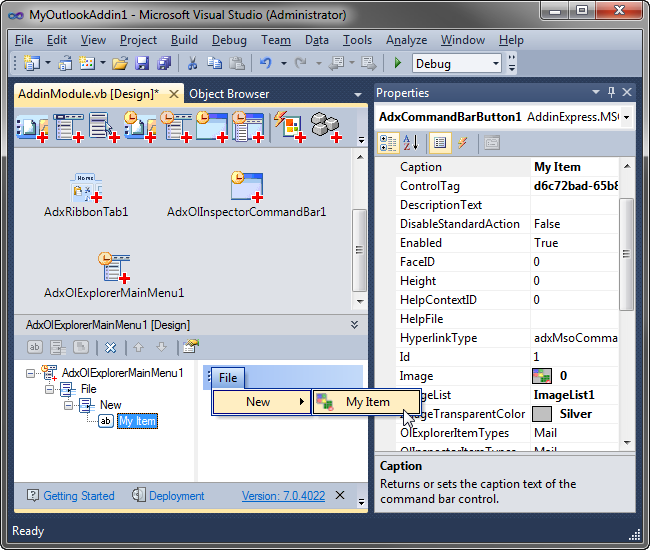Click the Add New Item toolbar icon
Viewport: 650px width, 550px height.
[87, 63]
